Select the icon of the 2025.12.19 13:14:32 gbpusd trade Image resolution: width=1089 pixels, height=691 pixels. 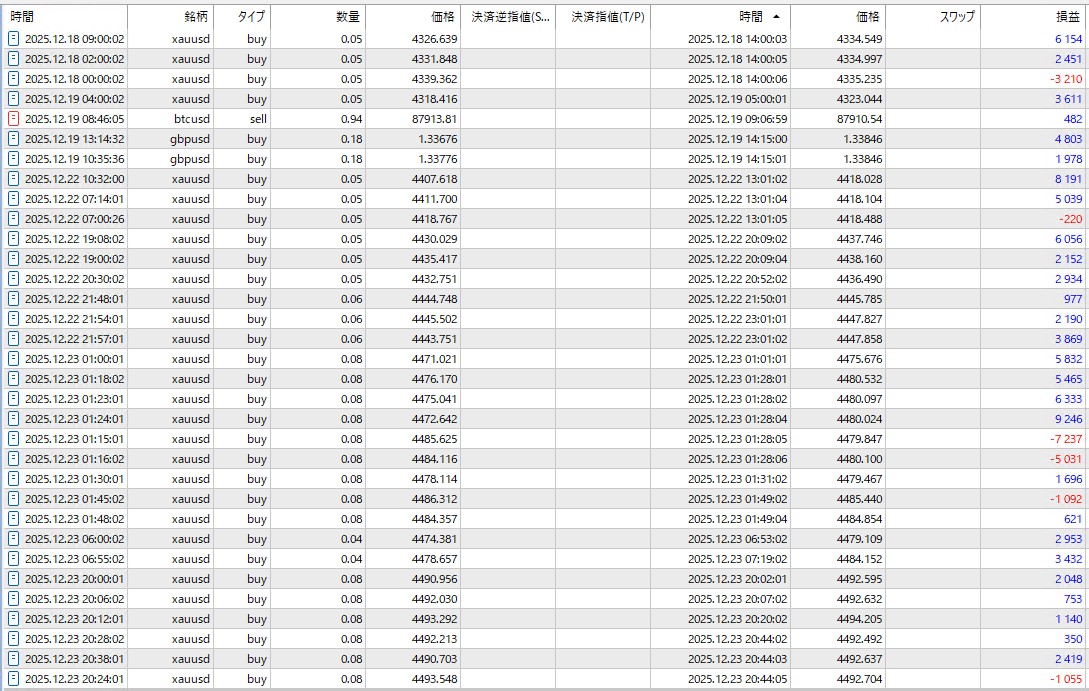pos(14,139)
